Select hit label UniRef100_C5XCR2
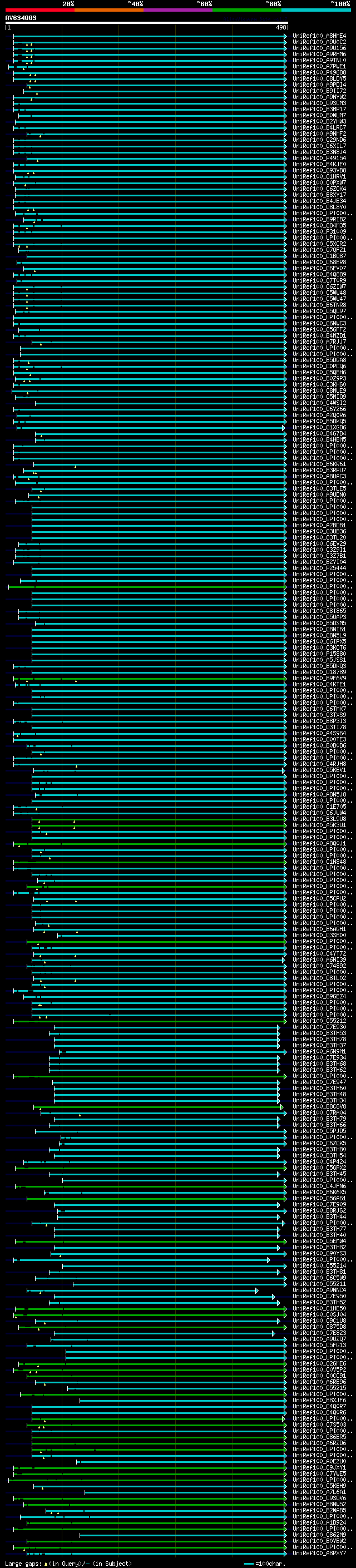The width and height of the screenshot is (356, 1568). point(319,244)
